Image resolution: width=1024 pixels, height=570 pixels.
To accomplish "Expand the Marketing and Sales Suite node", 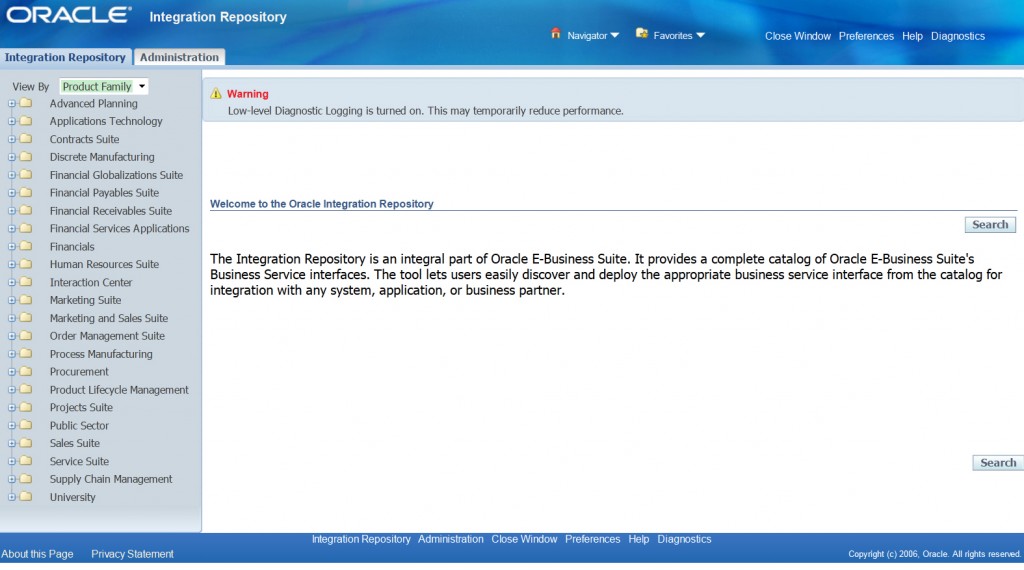I will [12, 319].
